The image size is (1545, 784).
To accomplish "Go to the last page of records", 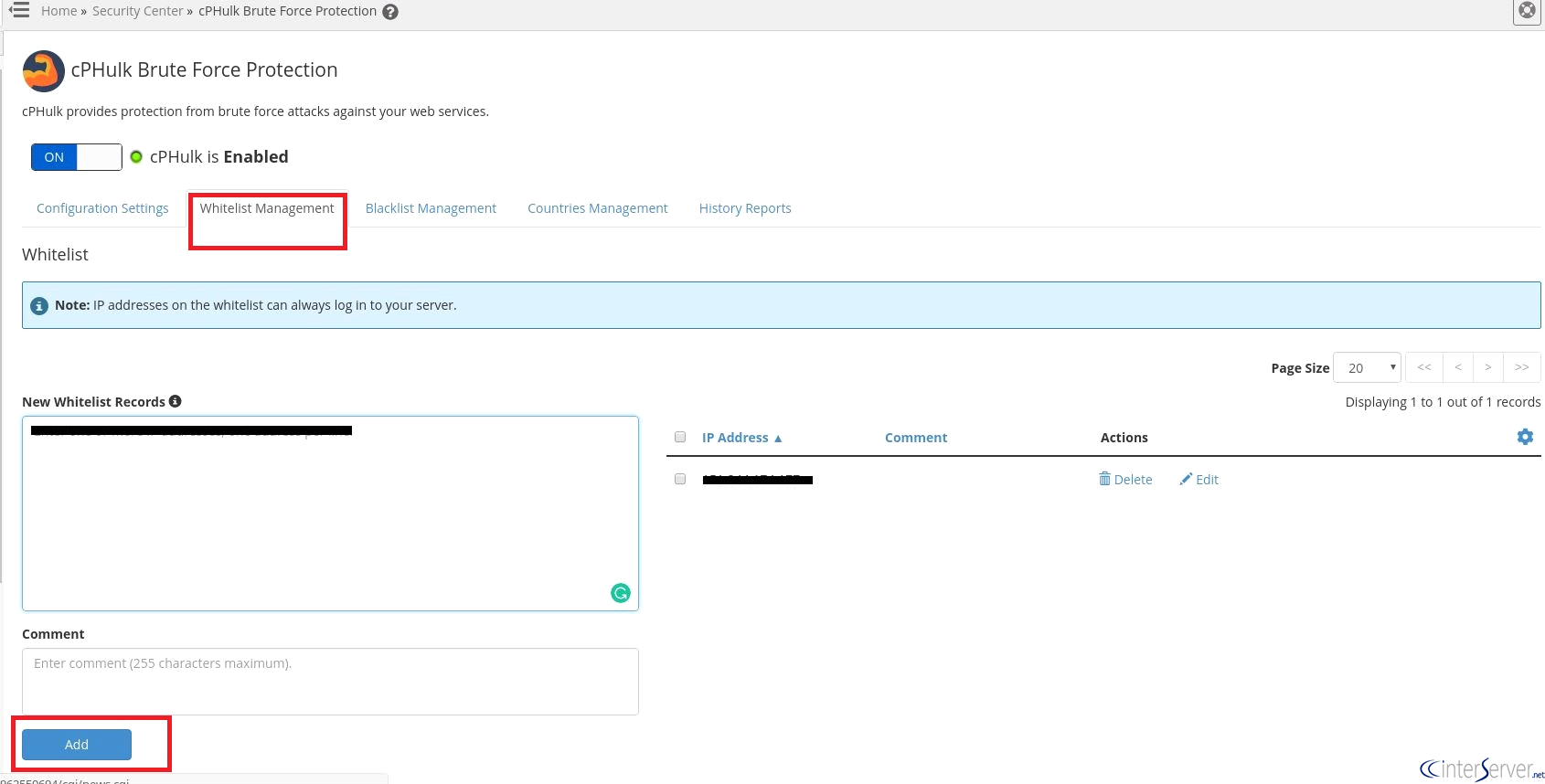I will [1522, 367].
